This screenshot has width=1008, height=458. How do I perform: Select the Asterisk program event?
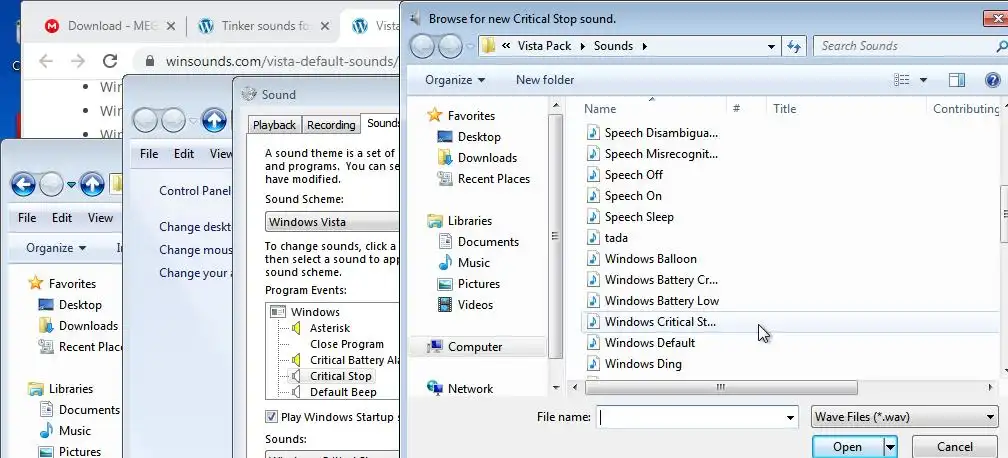pos(330,328)
